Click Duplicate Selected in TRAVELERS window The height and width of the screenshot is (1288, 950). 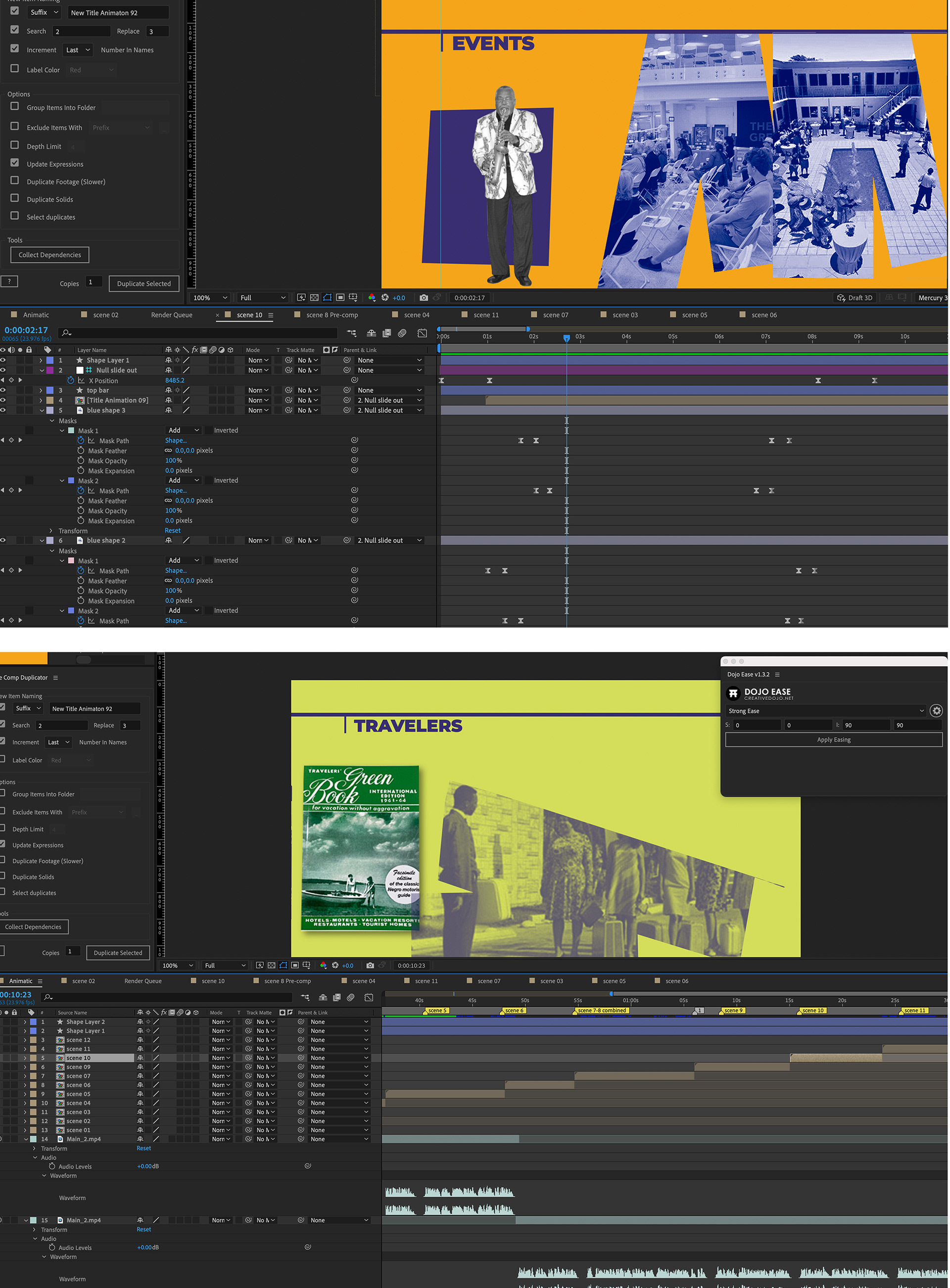[118, 952]
